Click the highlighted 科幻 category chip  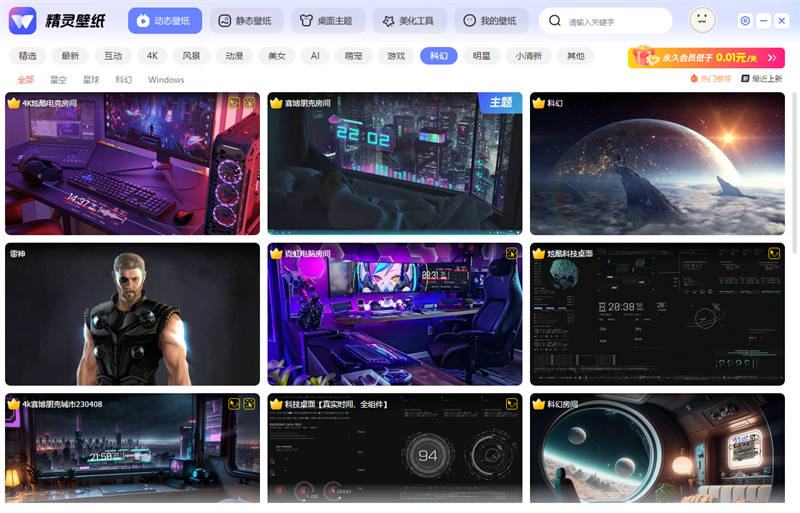439,56
